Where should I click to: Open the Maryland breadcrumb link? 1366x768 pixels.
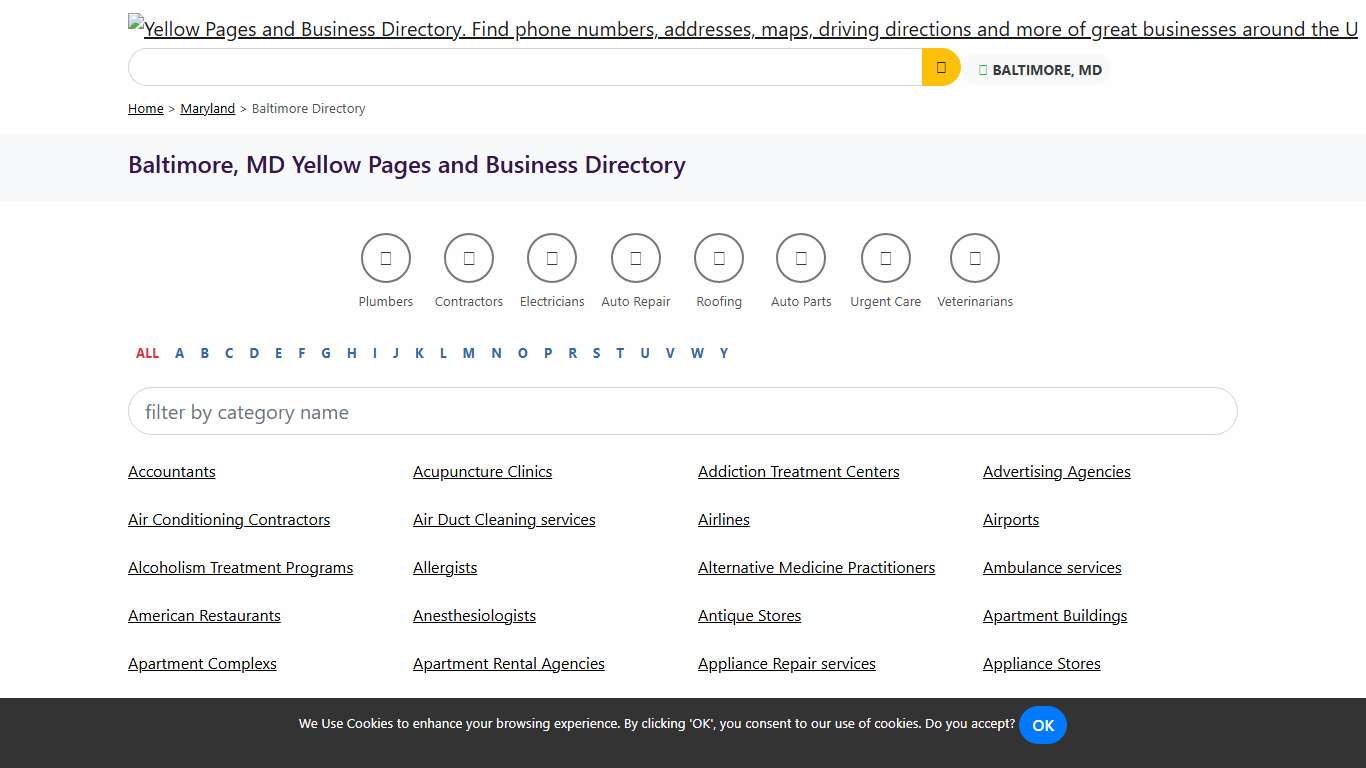click(207, 108)
